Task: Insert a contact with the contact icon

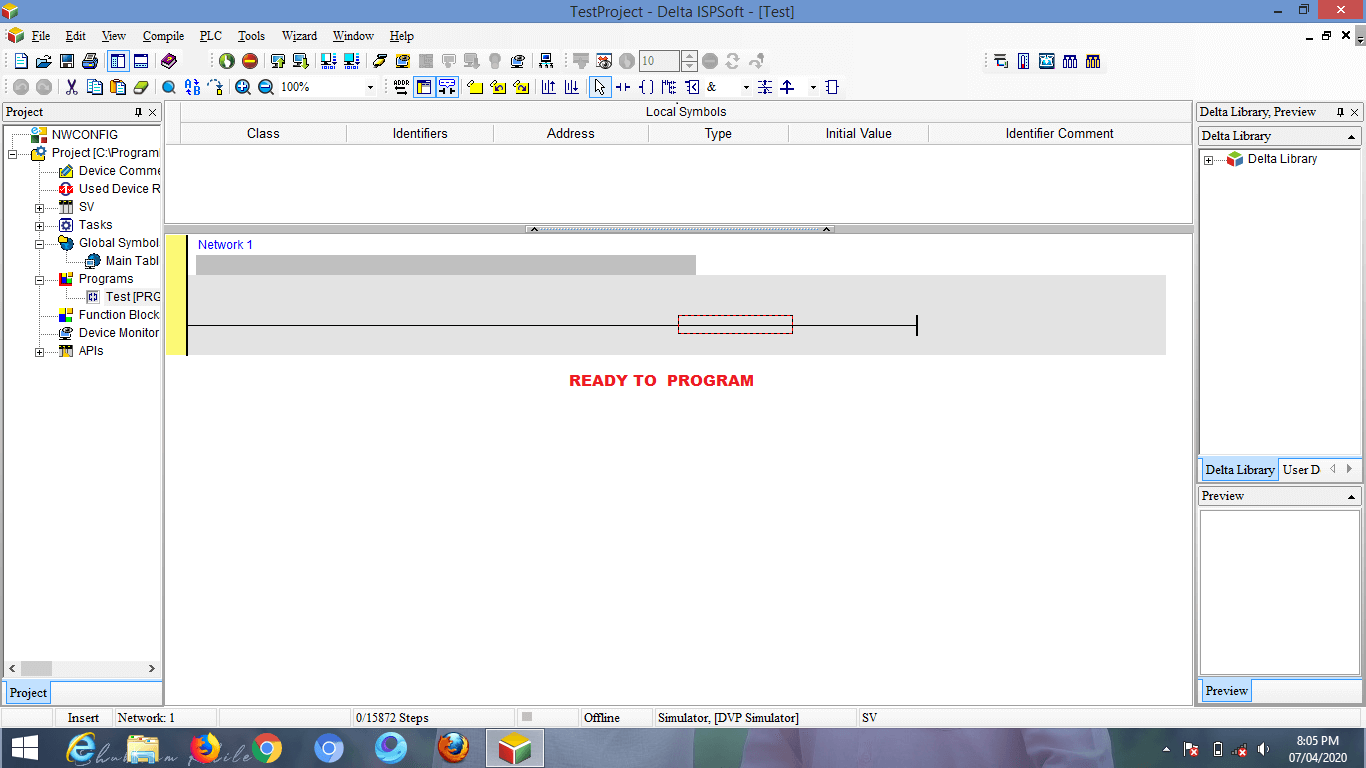Action: click(623, 87)
